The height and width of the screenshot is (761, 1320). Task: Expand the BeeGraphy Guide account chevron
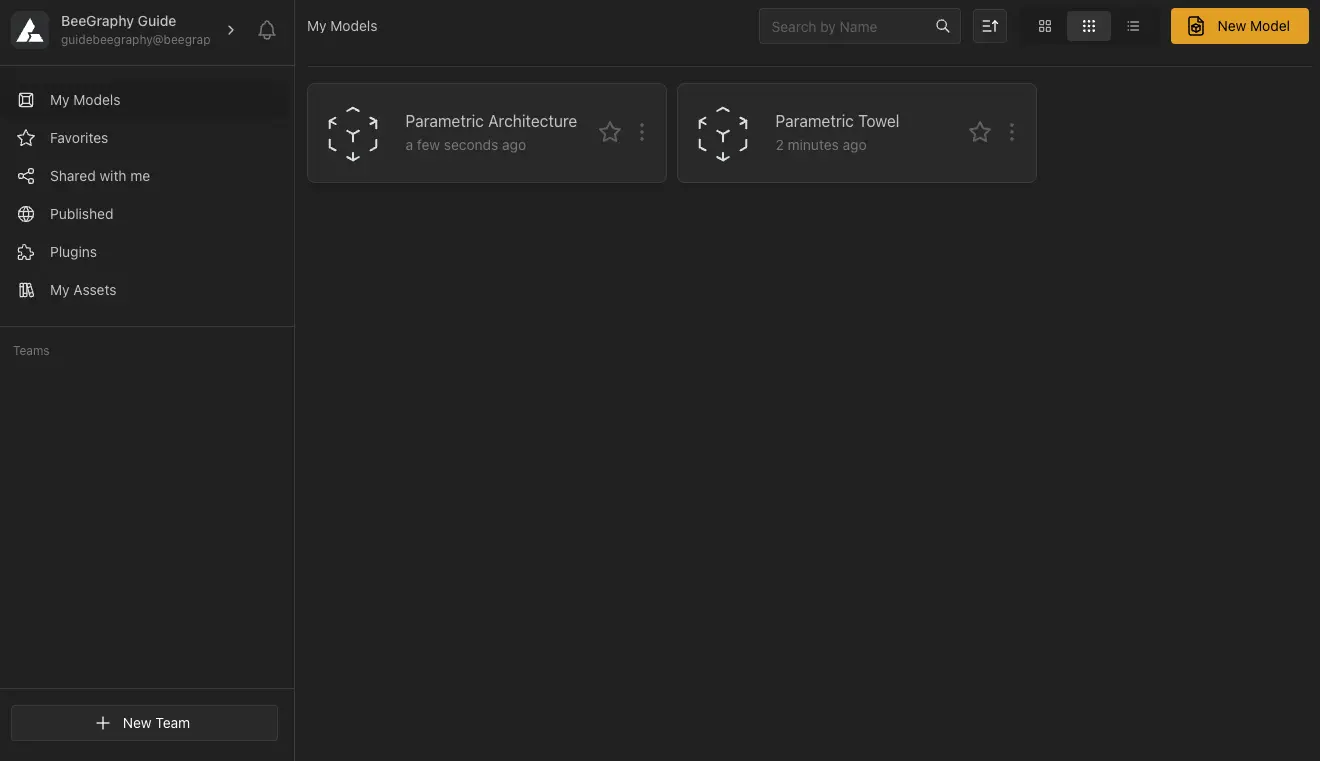[x=231, y=30]
